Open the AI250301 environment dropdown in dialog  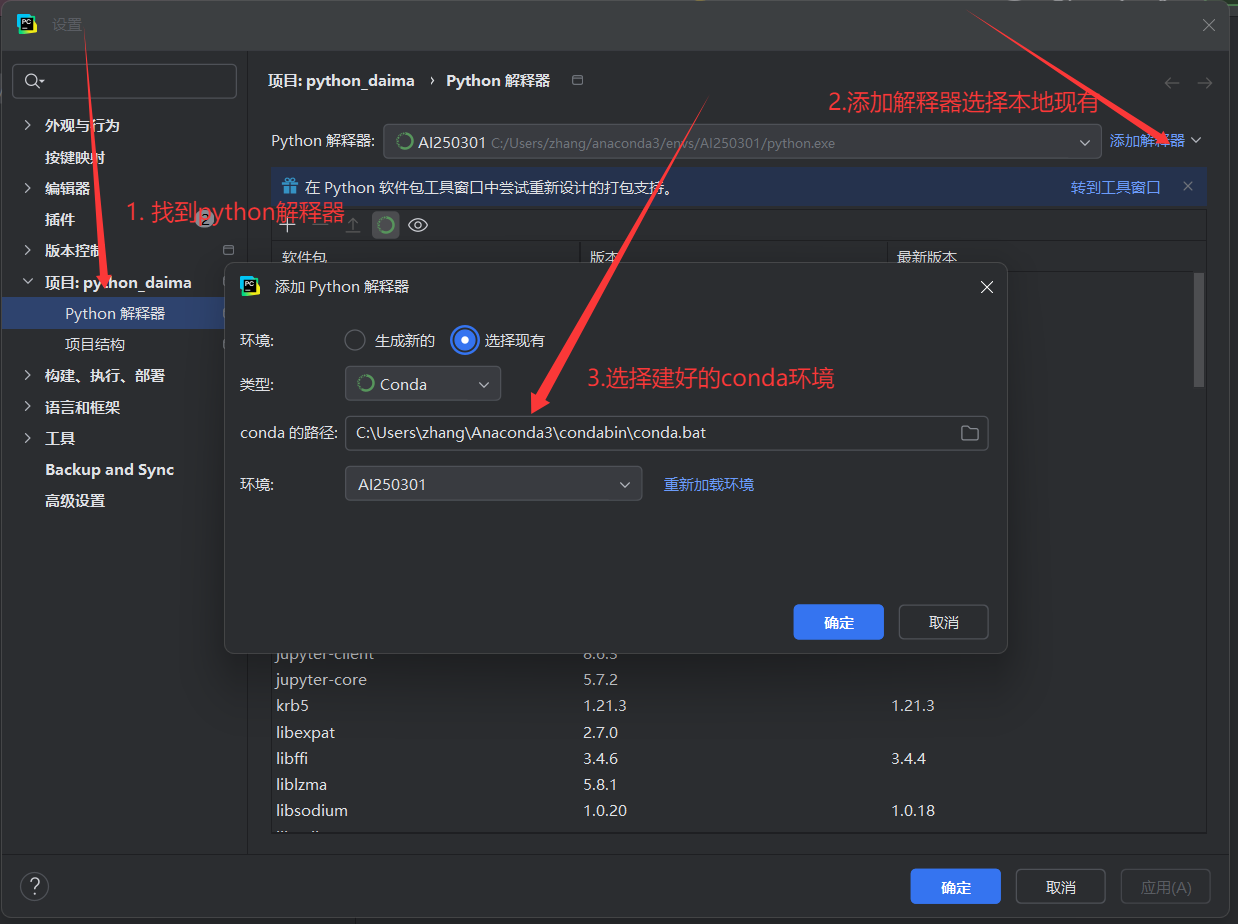(493, 484)
